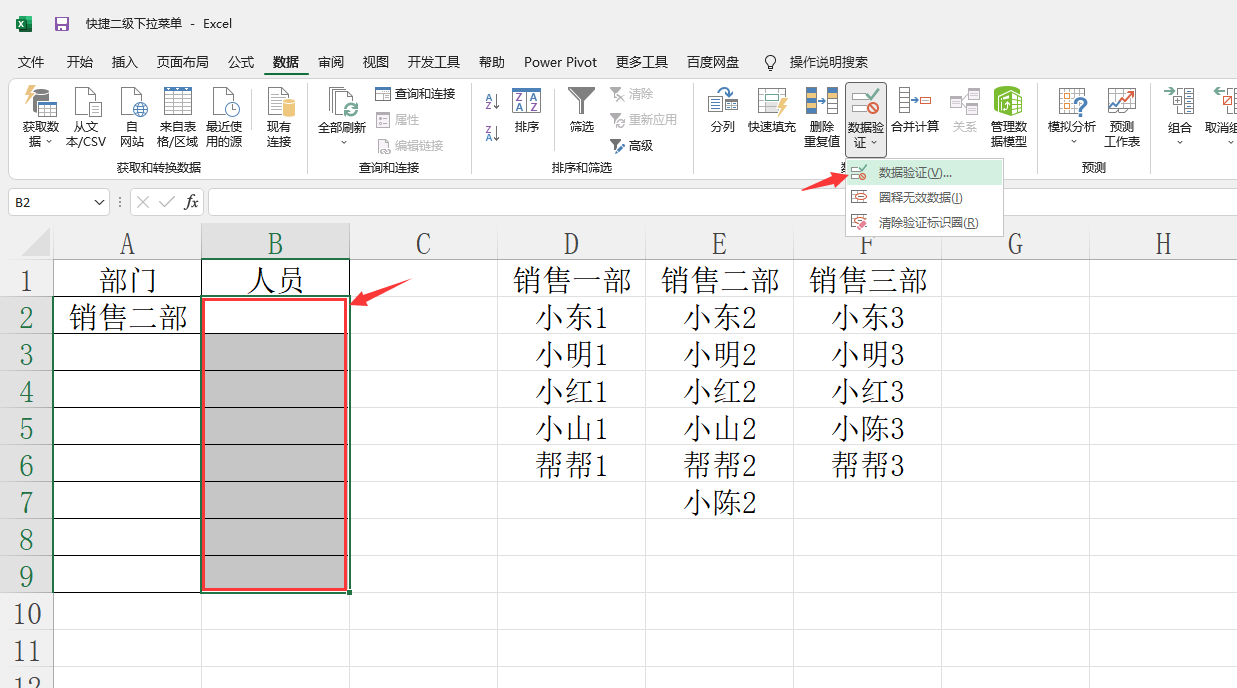Select cell A1 labeled 部门

pyautogui.click(x=128, y=279)
